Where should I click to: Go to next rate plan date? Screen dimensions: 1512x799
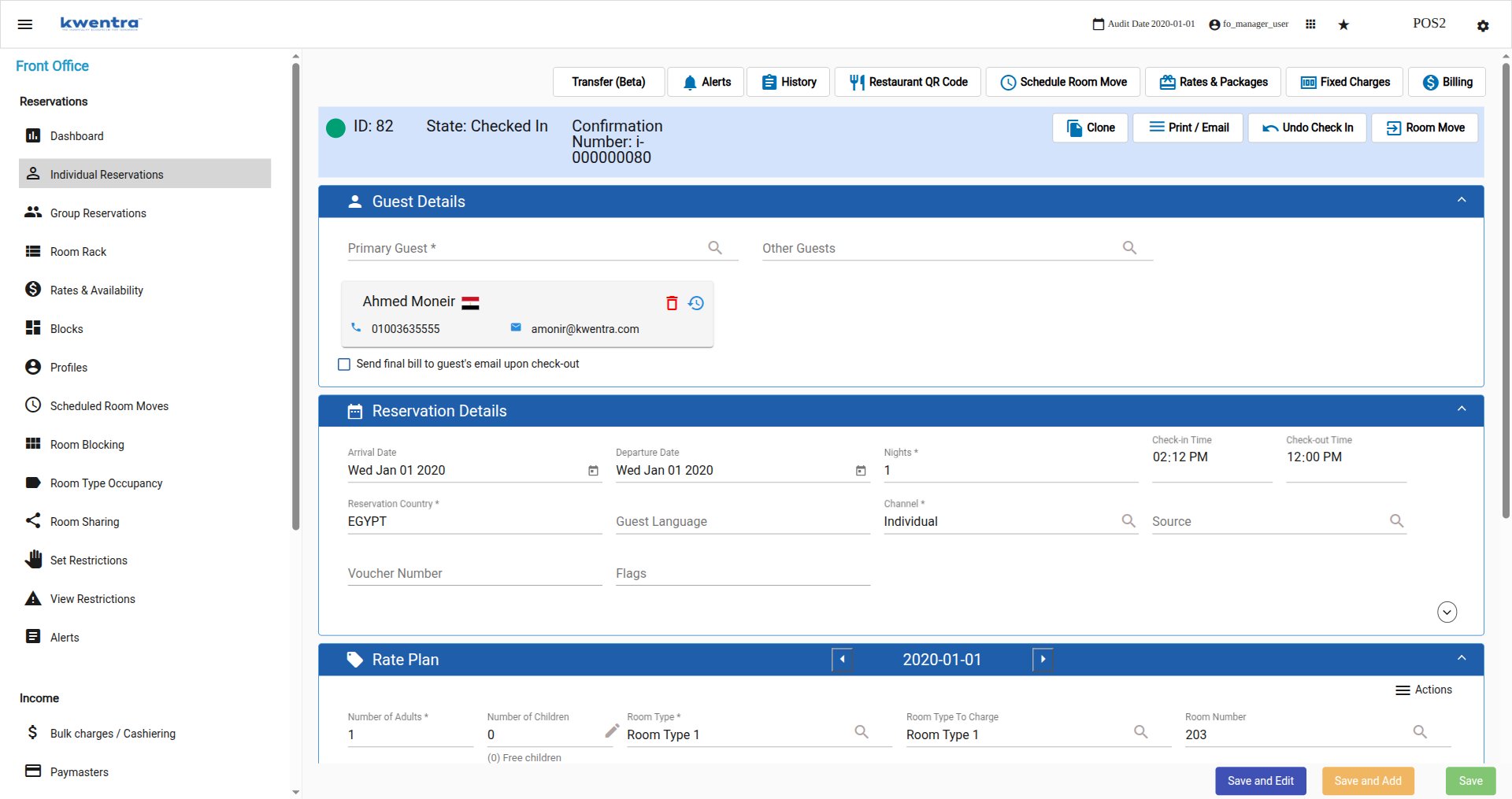(1043, 660)
